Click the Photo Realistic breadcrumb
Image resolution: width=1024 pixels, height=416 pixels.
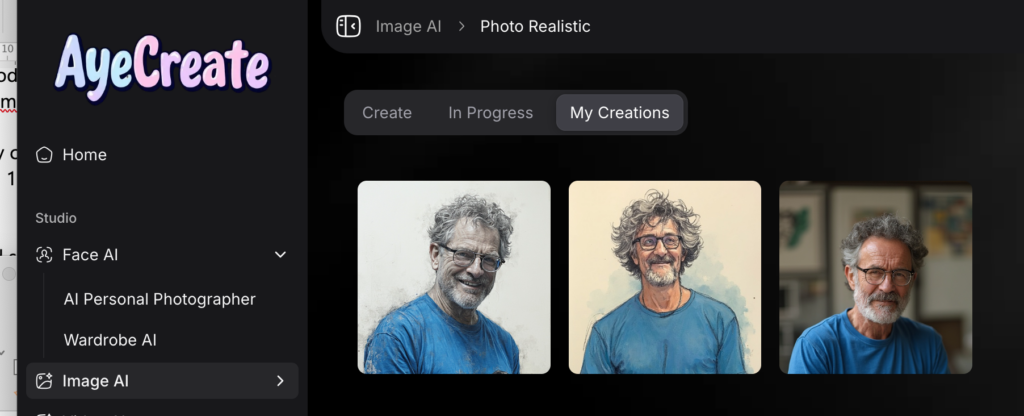pyautogui.click(x=535, y=26)
